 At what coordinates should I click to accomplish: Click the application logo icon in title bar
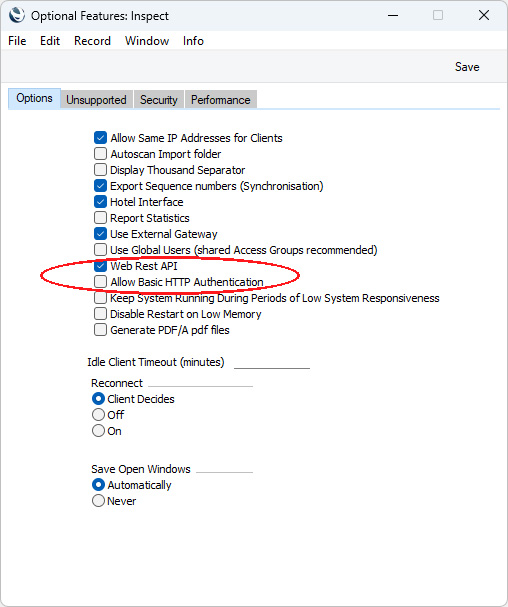click(17, 15)
